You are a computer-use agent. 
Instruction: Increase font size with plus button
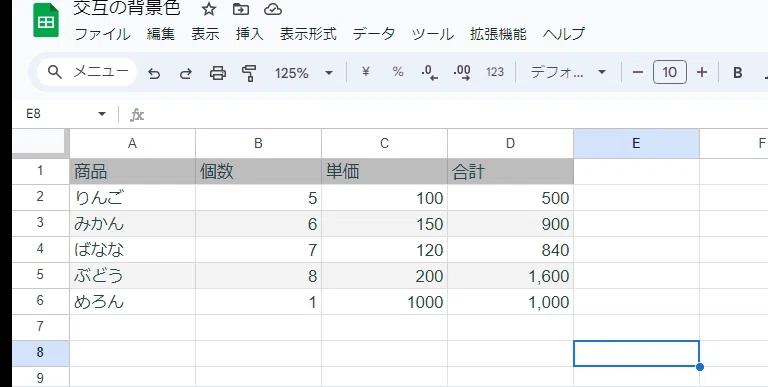coord(702,73)
